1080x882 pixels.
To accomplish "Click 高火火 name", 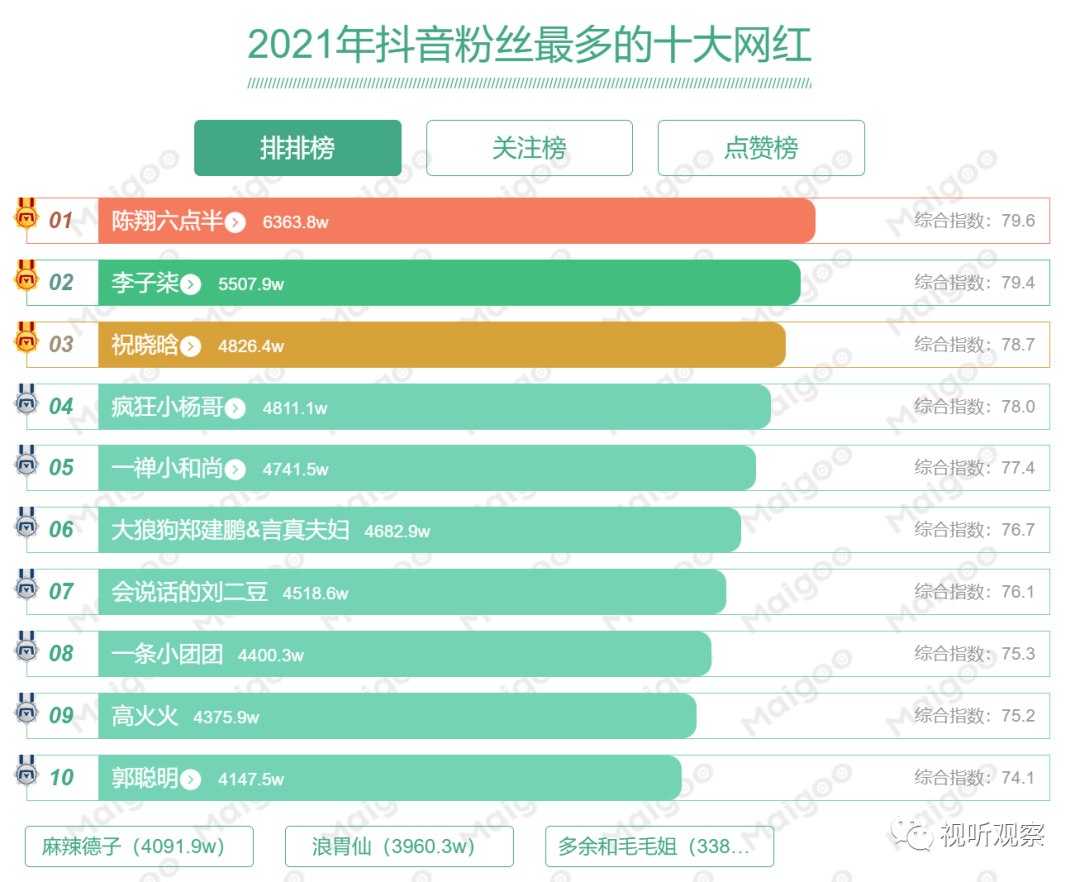I will coord(145,716).
